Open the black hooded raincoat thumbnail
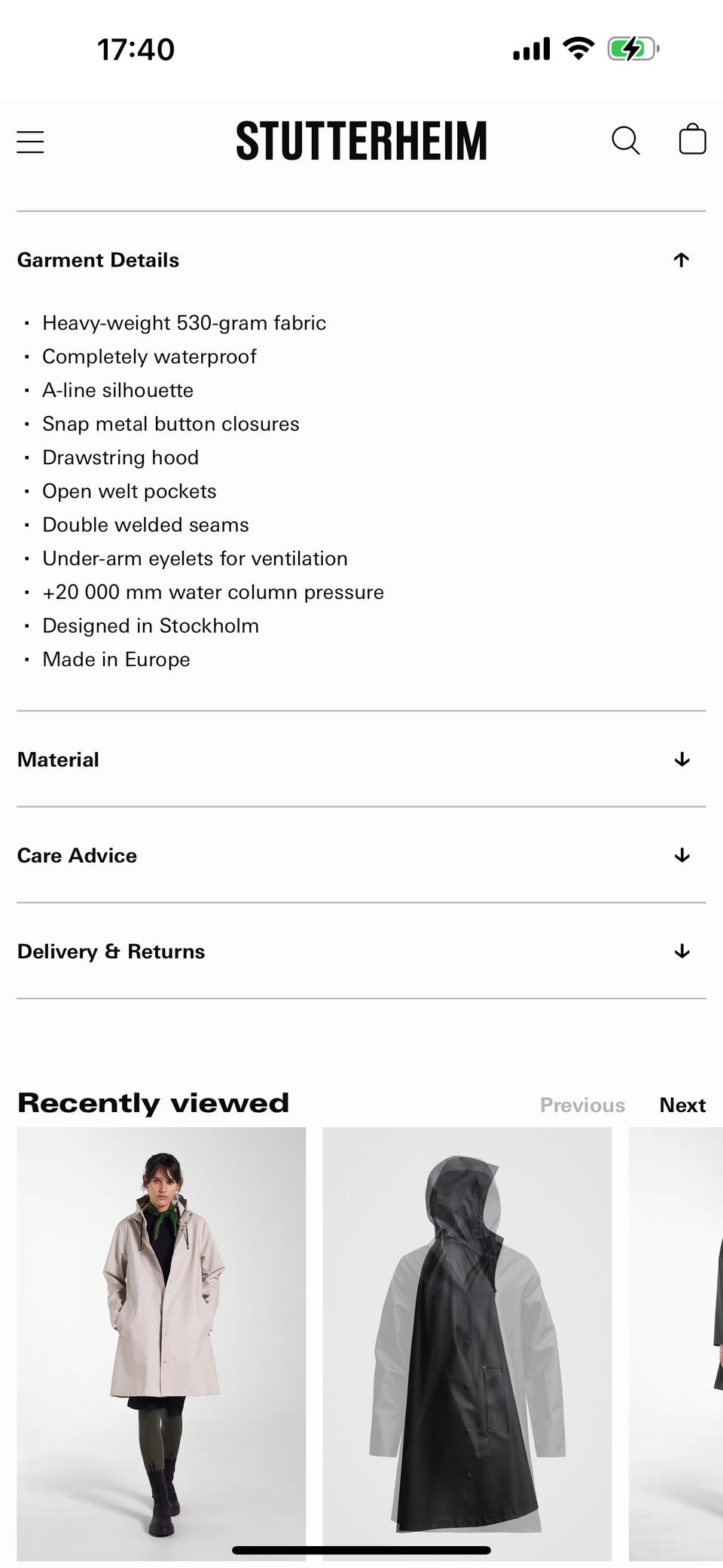The image size is (723, 1568). coord(467,1341)
